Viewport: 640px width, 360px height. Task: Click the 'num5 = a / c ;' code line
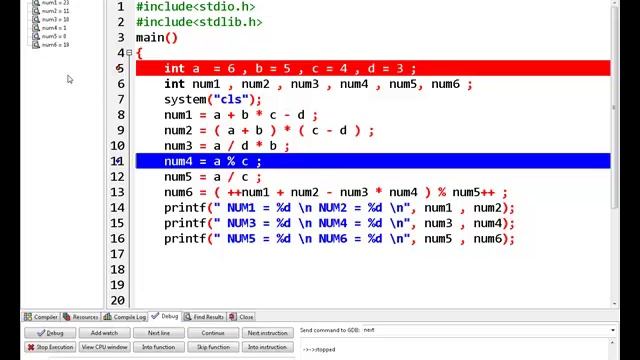click(x=213, y=177)
